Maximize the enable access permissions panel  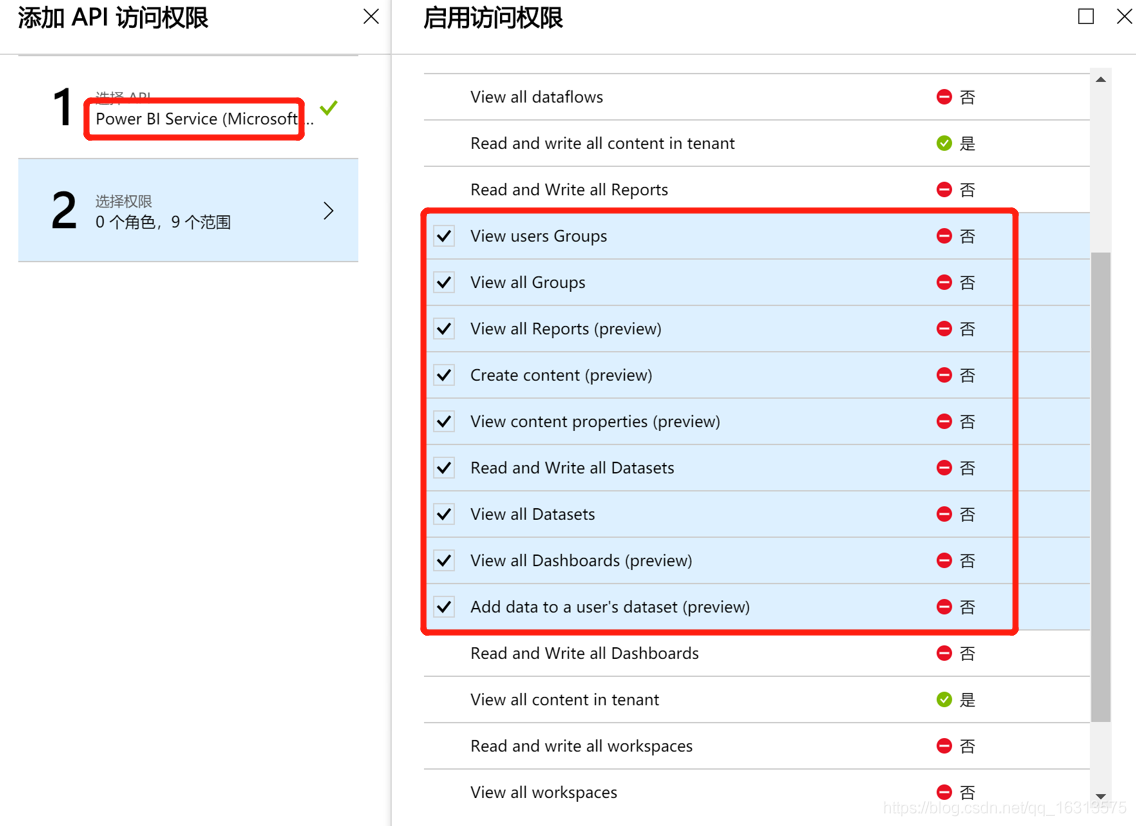[1086, 17]
